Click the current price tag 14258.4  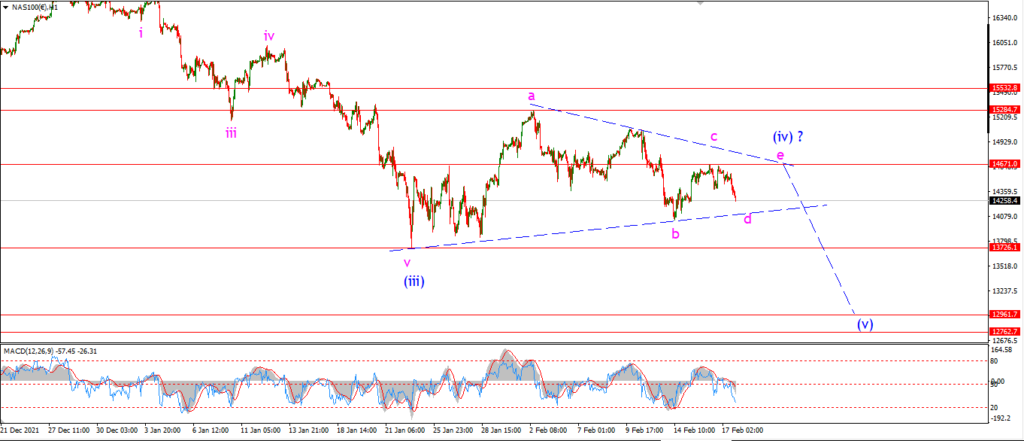1005,201
